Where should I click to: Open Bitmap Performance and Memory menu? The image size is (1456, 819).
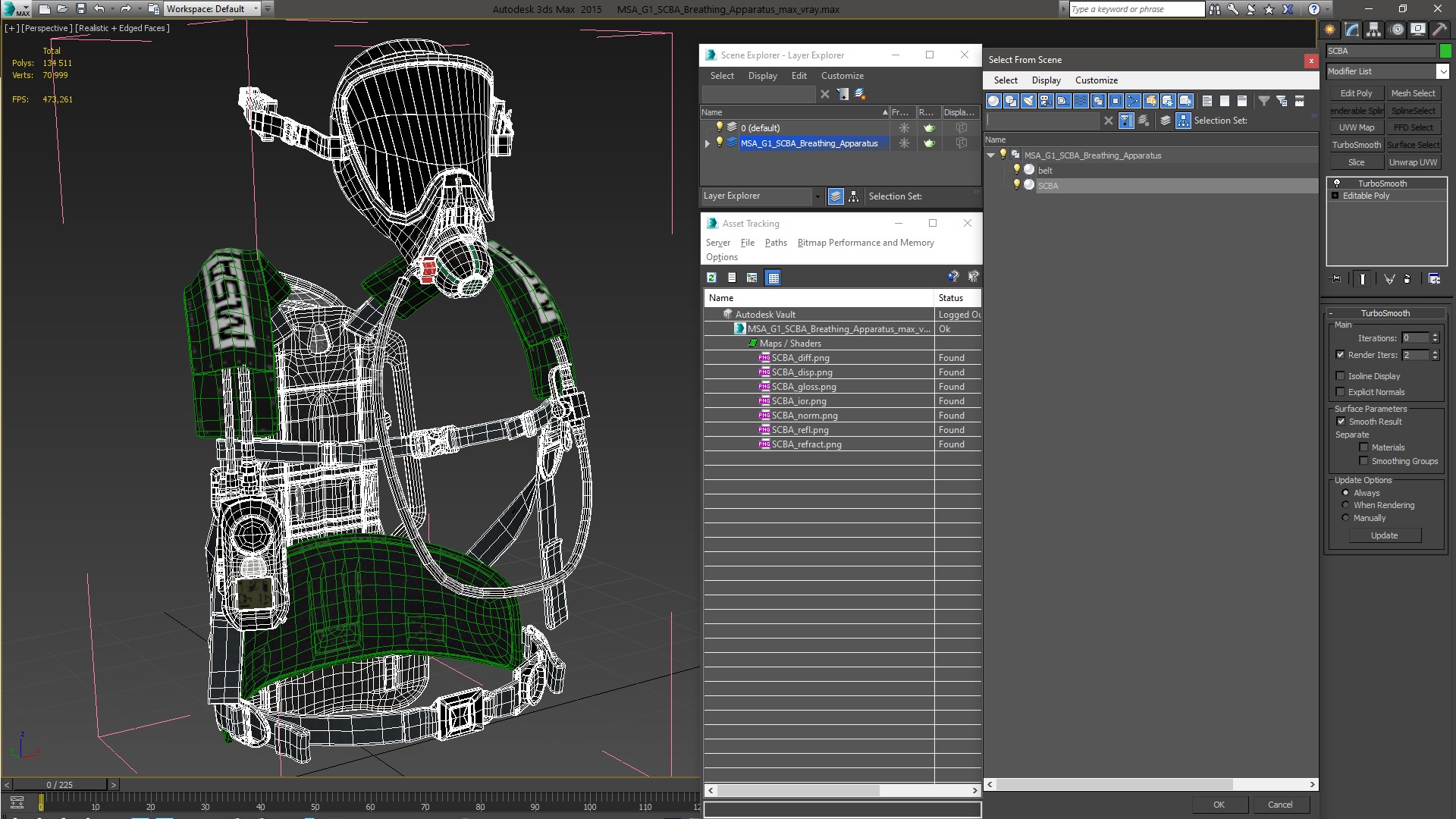(x=865, y=243)
